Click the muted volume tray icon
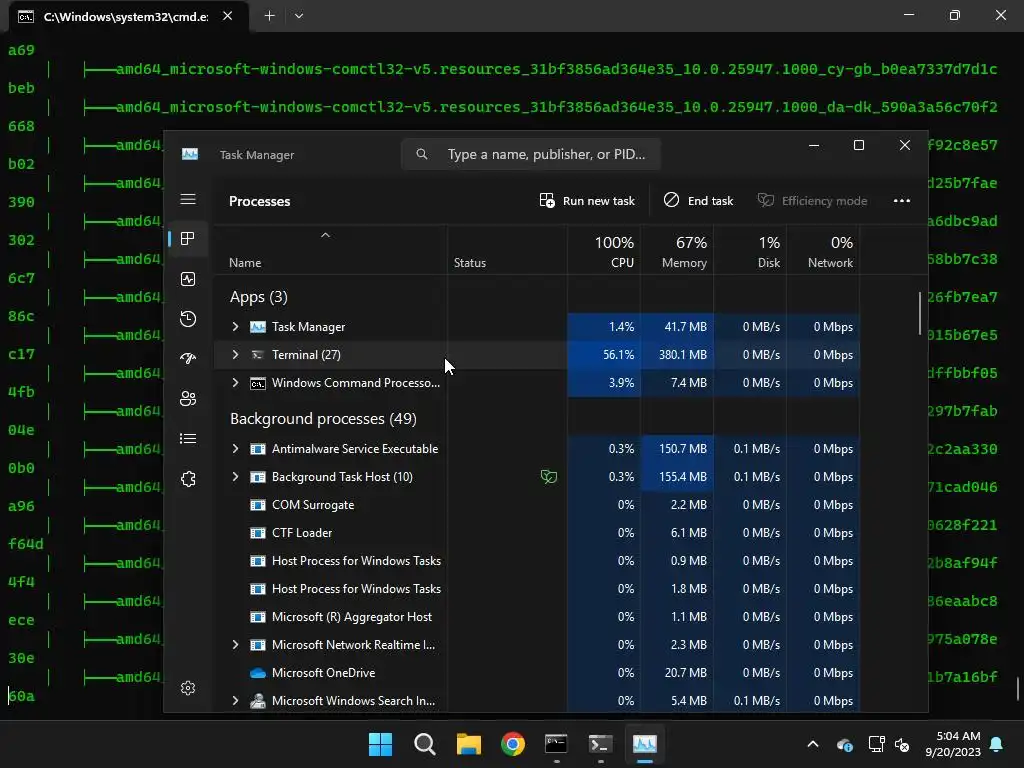This screenshot has height=768, width=1024. point(902,744)
